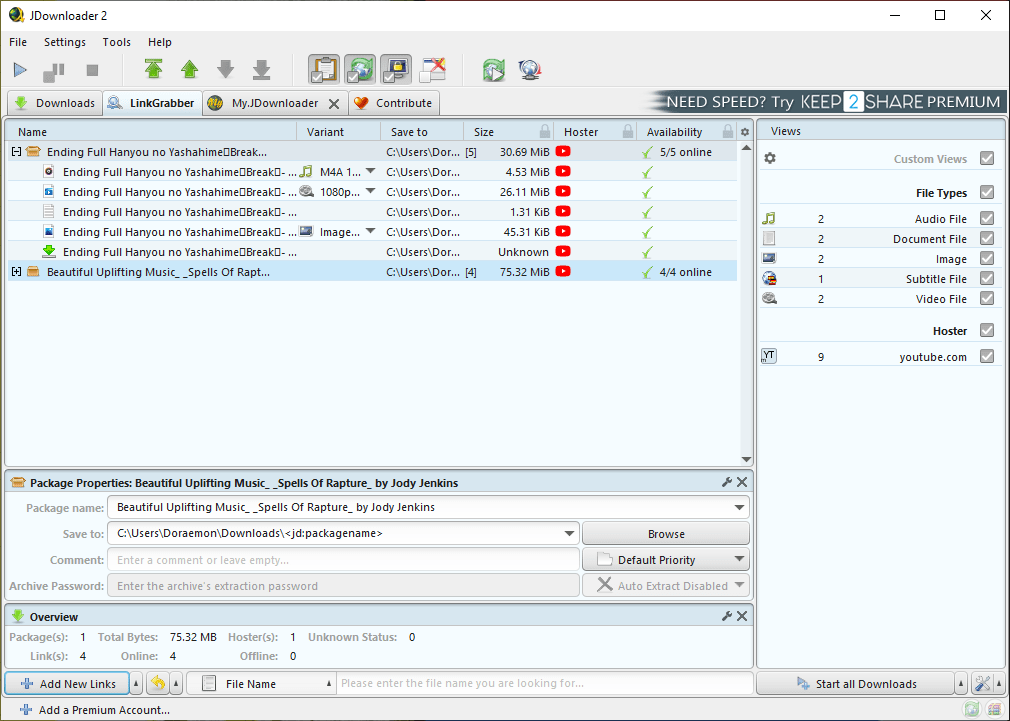Click the move-down green arrow toolbar icon

click(x=225, y=69)
